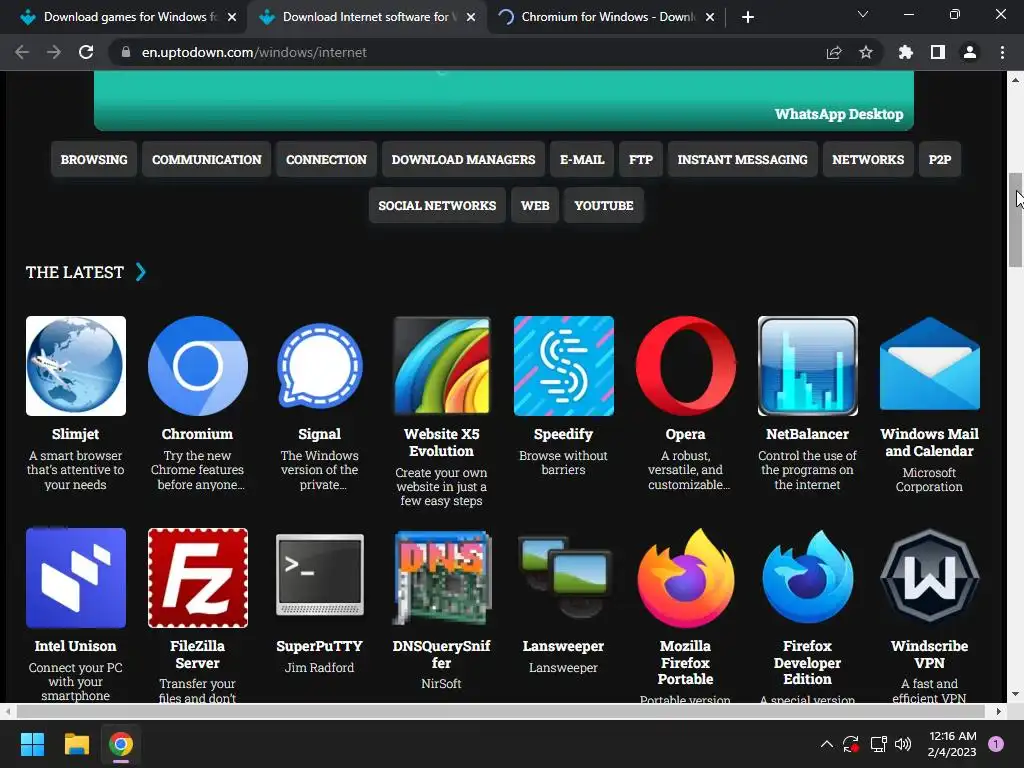Switch to the Chromium for Windows tab

[608, 17]
